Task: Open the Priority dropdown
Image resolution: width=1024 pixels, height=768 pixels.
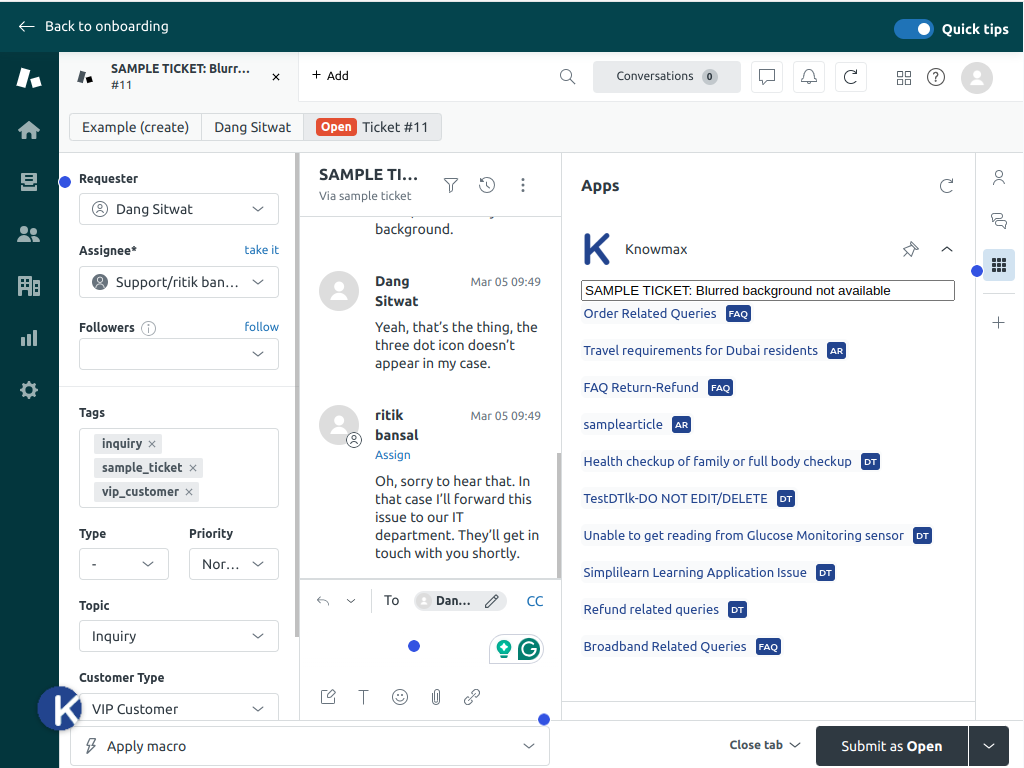Action: click(x=233, y=564)
